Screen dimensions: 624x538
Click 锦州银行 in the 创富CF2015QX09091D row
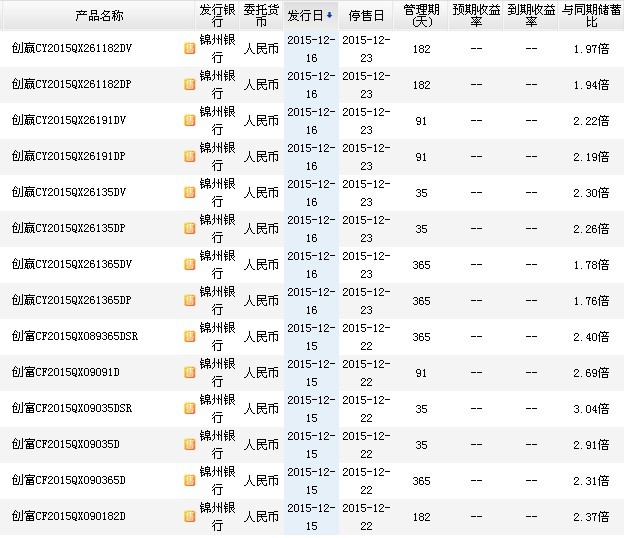click(217, 372)
